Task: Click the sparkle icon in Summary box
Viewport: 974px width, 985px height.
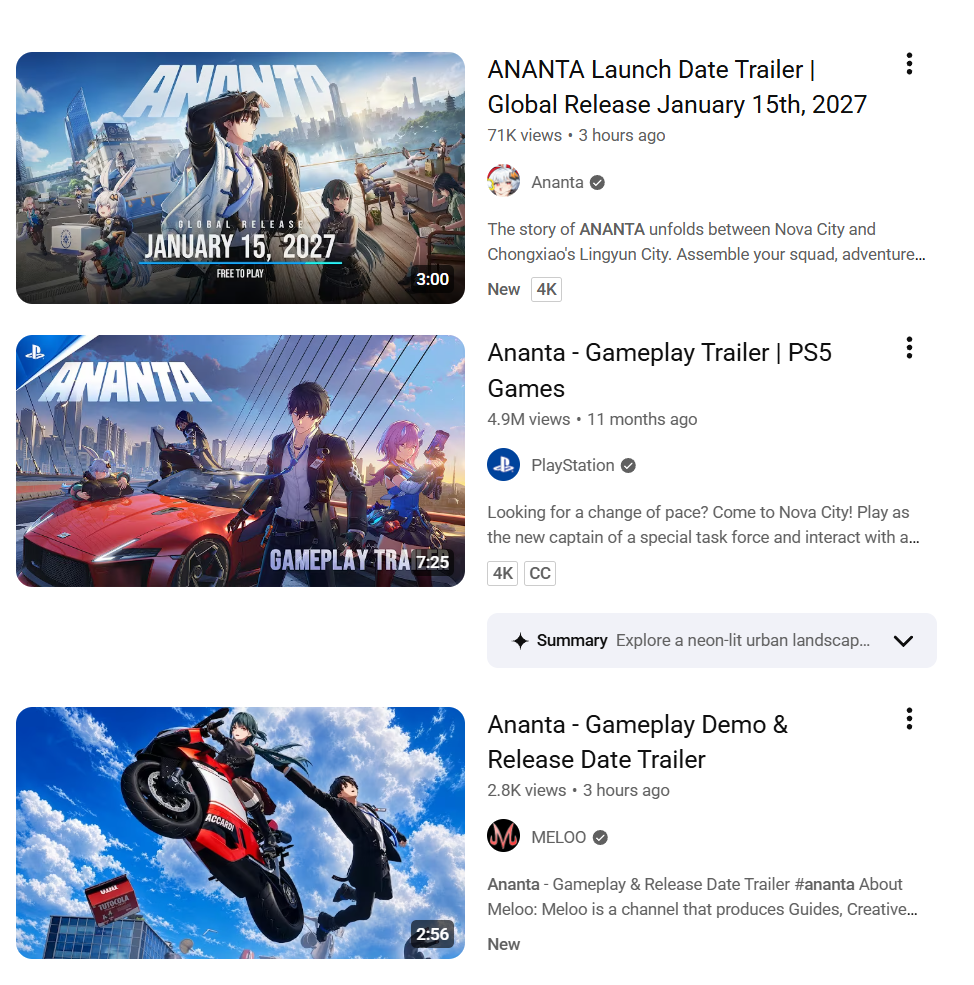Action: pyautogui.click(x=520, y=641)
